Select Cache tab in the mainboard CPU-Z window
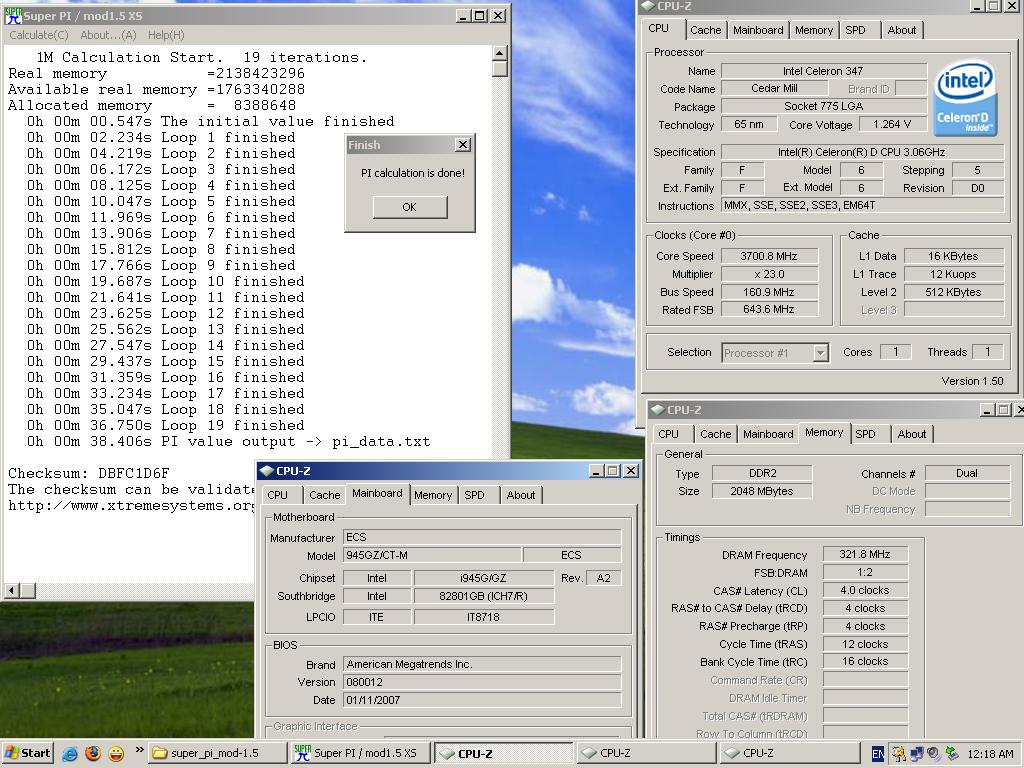The image size is (1024, 768). click(325, 495)
